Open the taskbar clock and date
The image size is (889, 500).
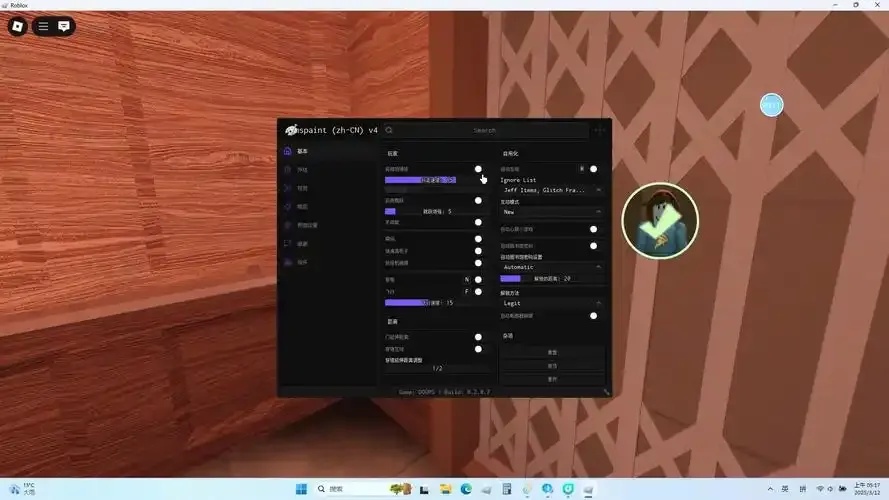867,489
